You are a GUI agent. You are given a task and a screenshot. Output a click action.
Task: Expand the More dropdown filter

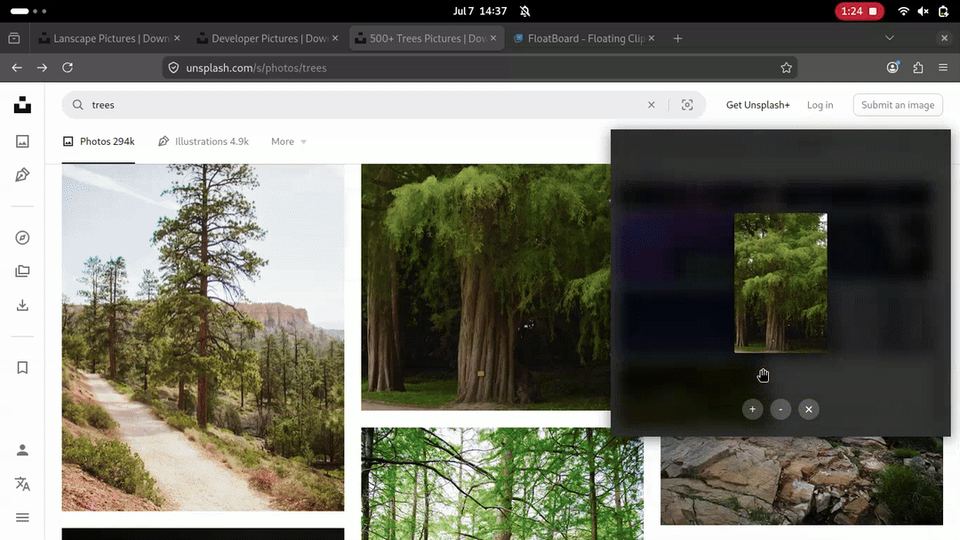pyautogui.click(x=288, y=141)
